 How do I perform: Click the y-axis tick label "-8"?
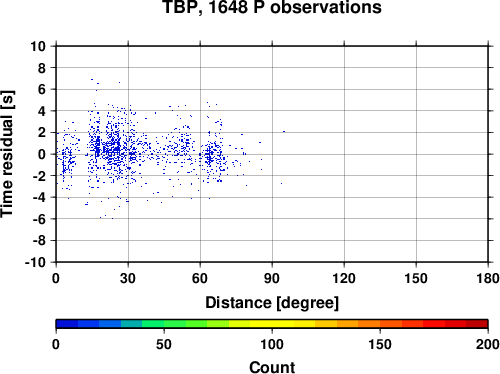[39, 241]
